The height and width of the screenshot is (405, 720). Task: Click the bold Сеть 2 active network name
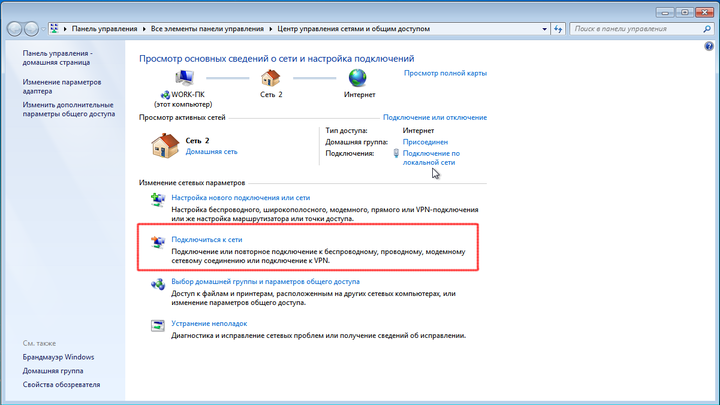197,141
